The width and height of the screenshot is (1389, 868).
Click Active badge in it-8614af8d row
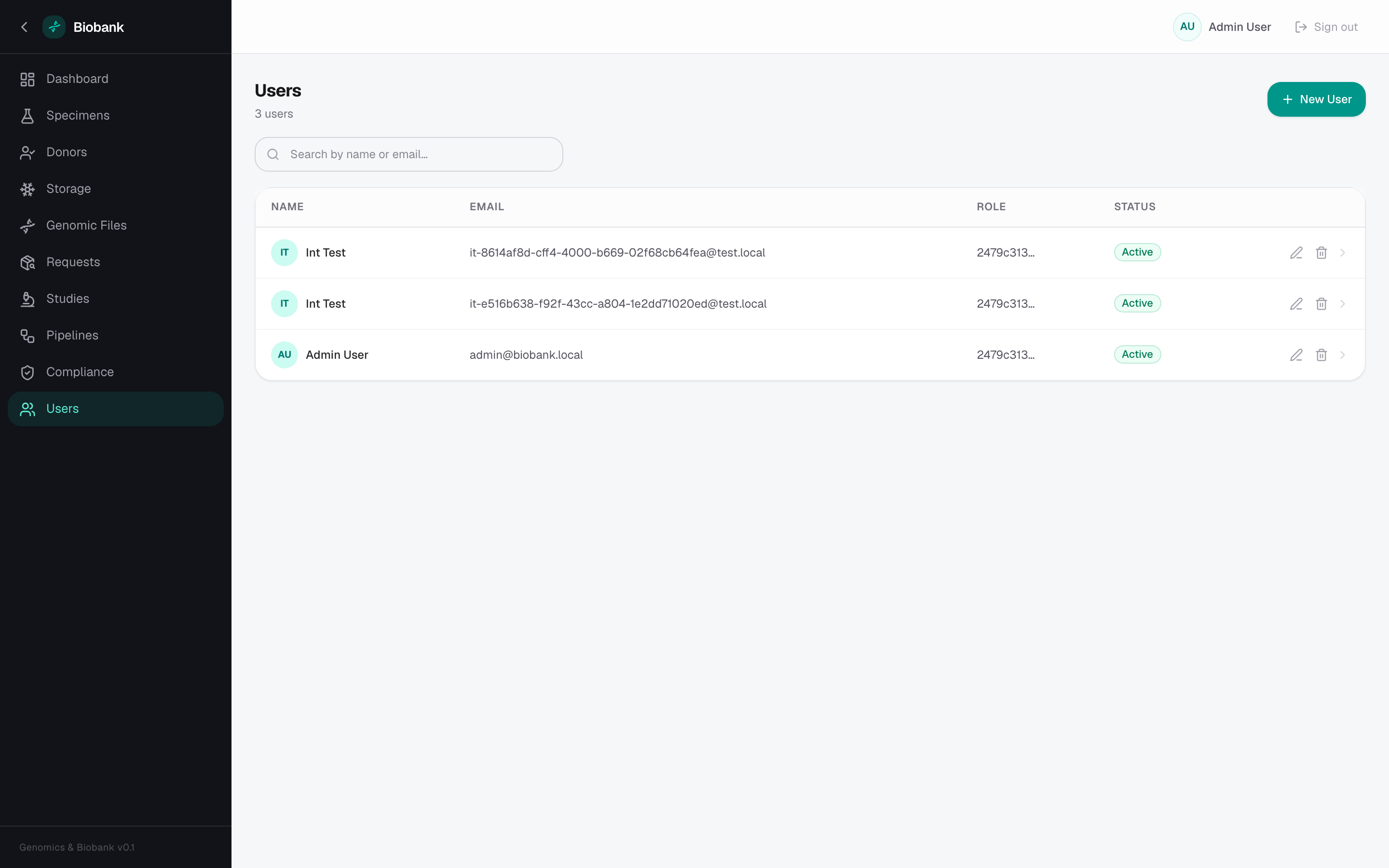coord(1137,252)
